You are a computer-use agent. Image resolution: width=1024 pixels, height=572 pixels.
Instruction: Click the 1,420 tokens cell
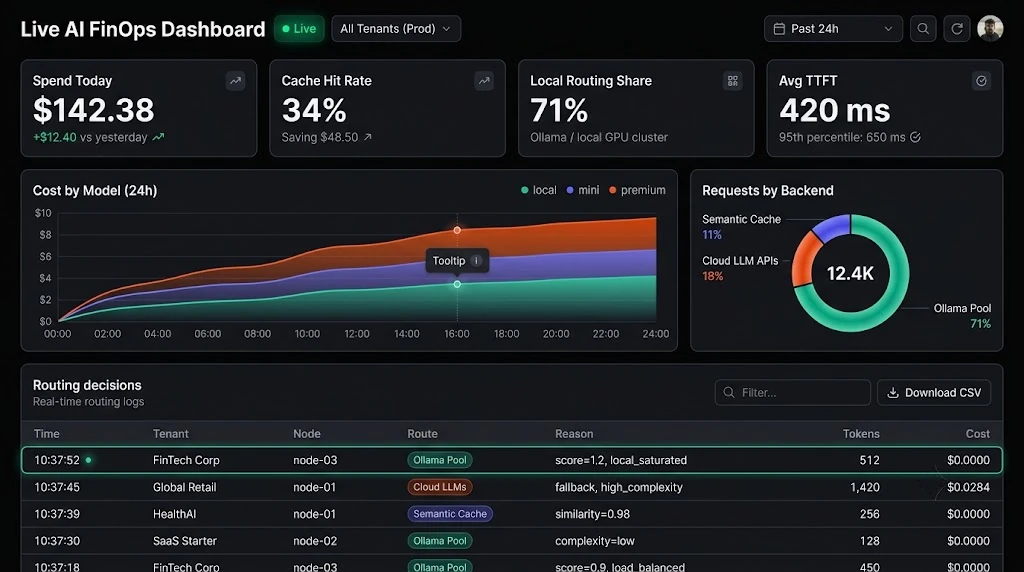[865, 487]
